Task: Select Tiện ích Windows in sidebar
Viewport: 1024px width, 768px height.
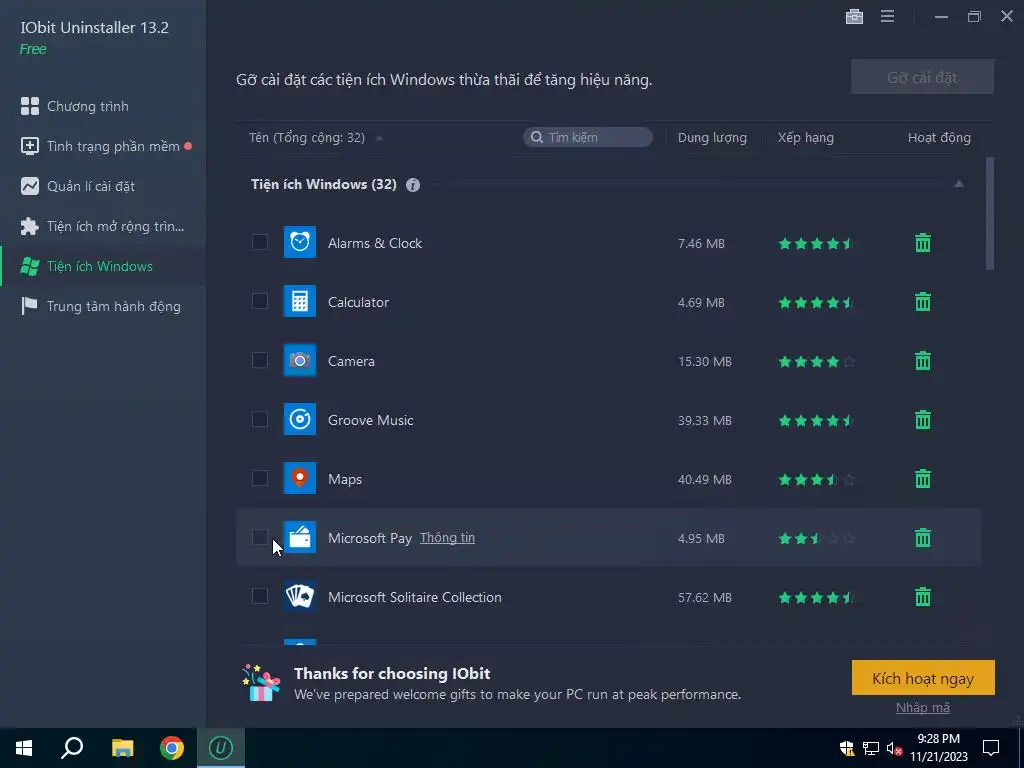Action: (103, 266)
